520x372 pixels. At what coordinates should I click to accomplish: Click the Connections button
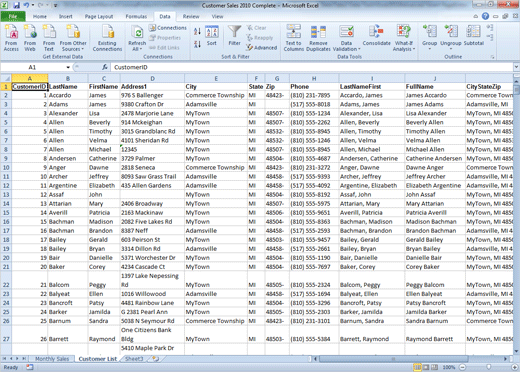tap(168, 28)
